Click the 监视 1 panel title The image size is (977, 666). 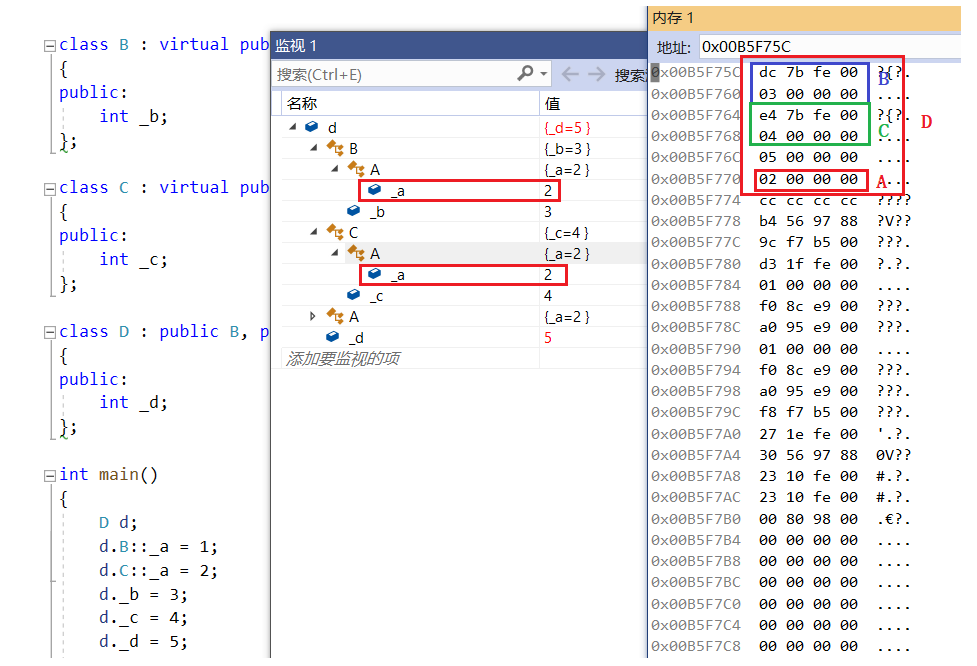[x=296, y=45]
